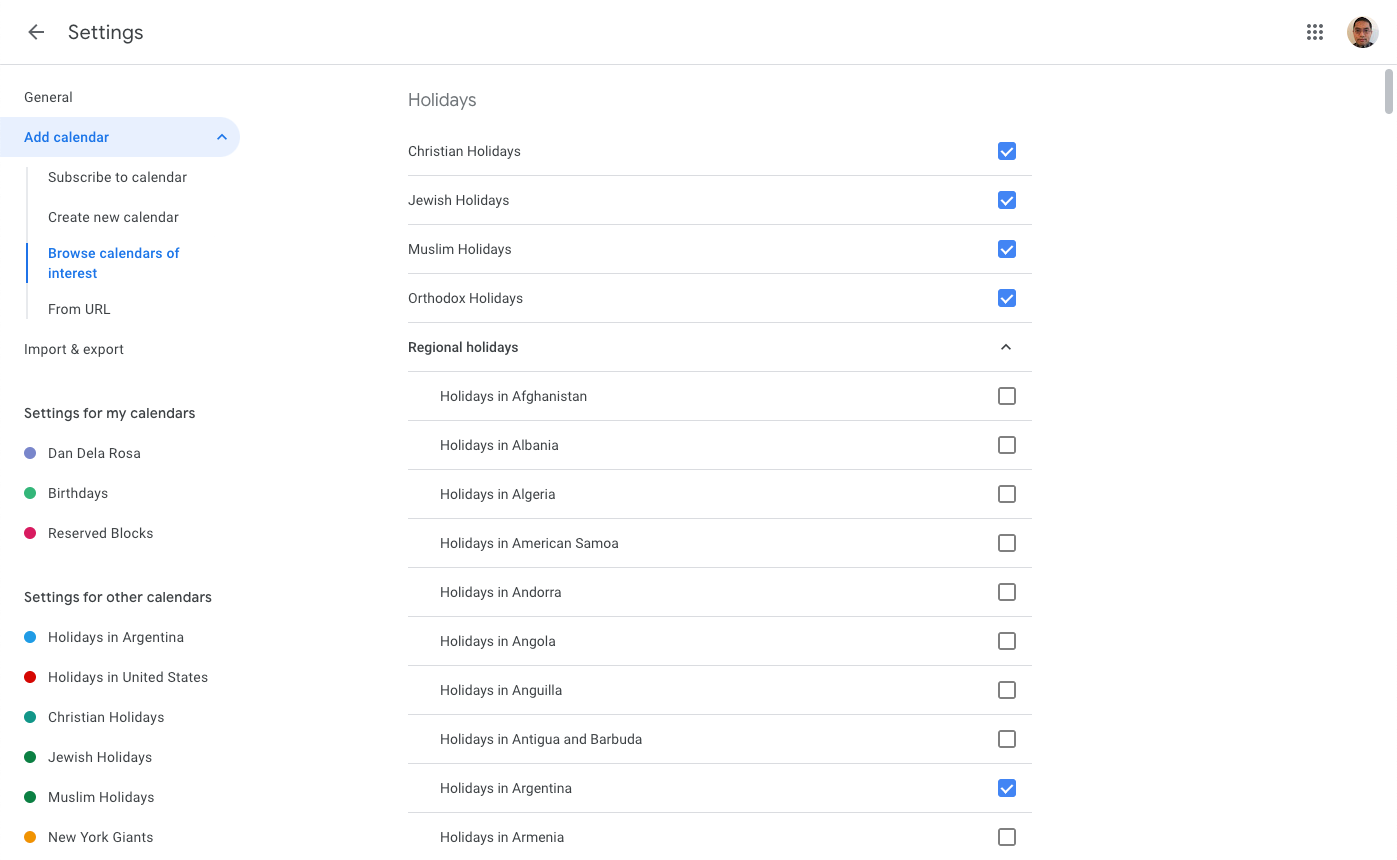Uncheck the Muslim Holidays checkbox
The height and width of the screenshot is (860, 1397).
tap(1007, 249)
